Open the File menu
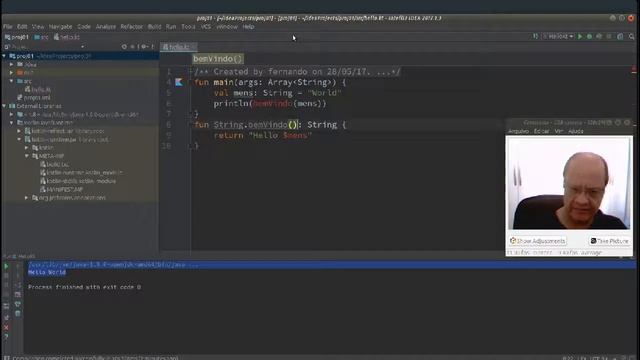 click(8, 27)
